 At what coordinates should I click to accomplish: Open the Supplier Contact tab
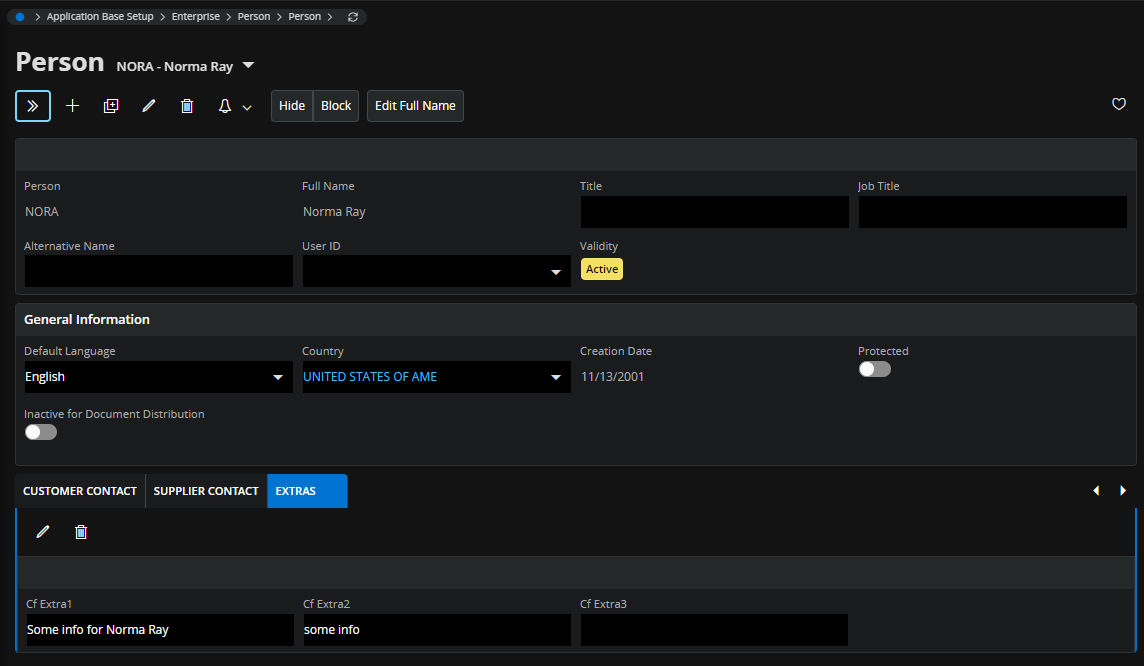(x=205, y=491)
